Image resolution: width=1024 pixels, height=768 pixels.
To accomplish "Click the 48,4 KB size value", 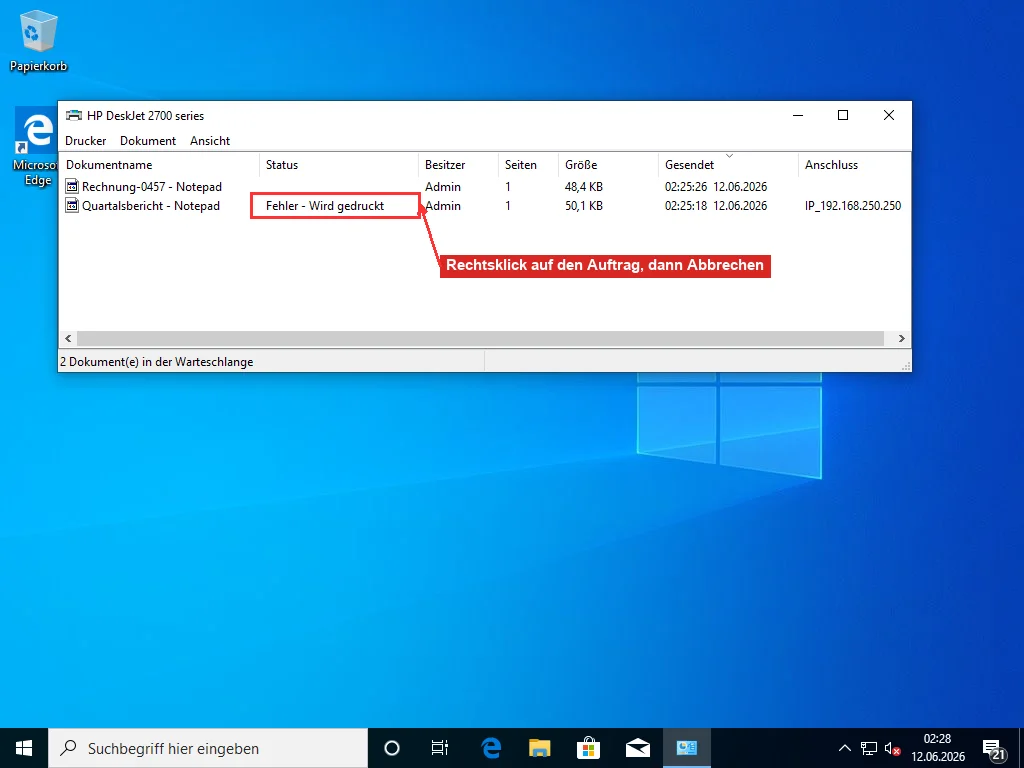I will [583, 187].
